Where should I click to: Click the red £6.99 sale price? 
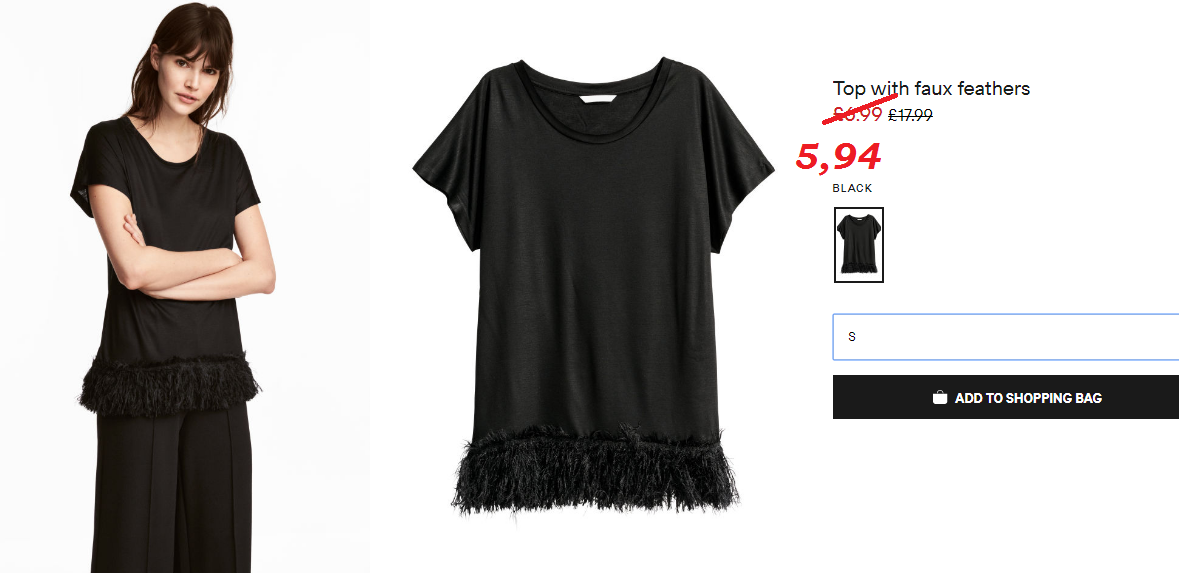[857, 114]
